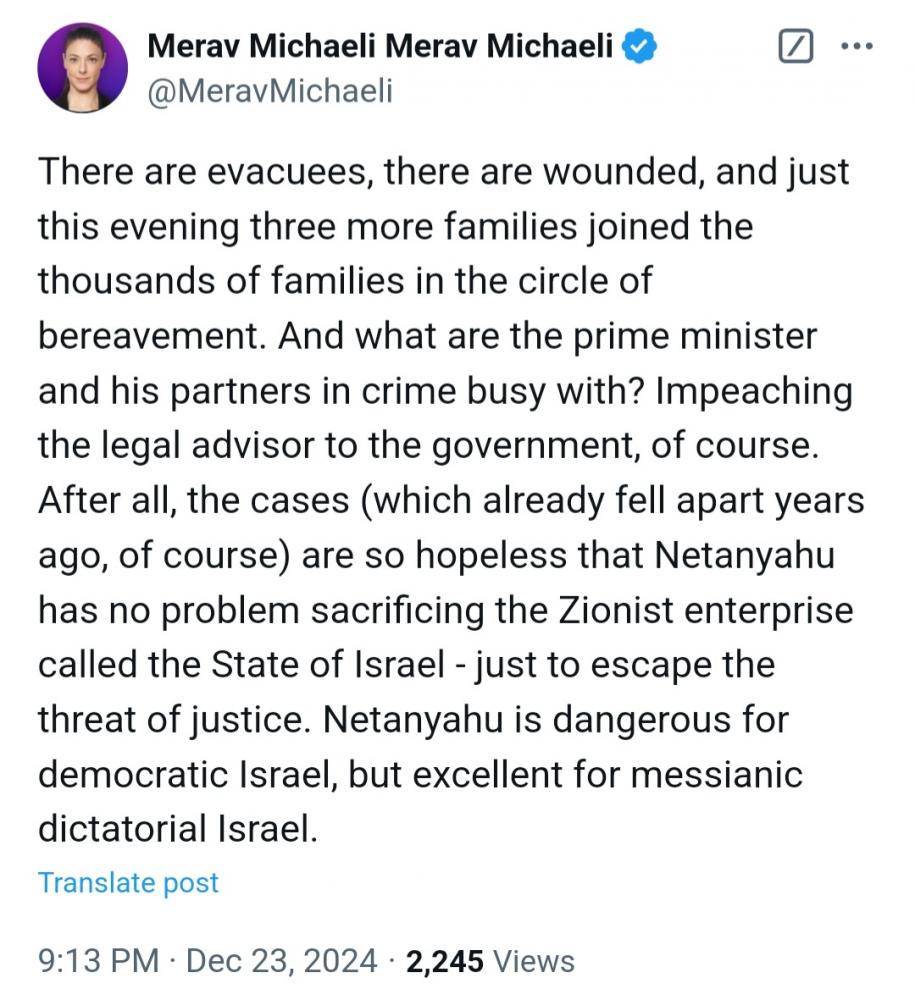Screen dimensions: 915x1000
Task: Open the @MeravMichaeli handle link
Action: coord(270,91)
